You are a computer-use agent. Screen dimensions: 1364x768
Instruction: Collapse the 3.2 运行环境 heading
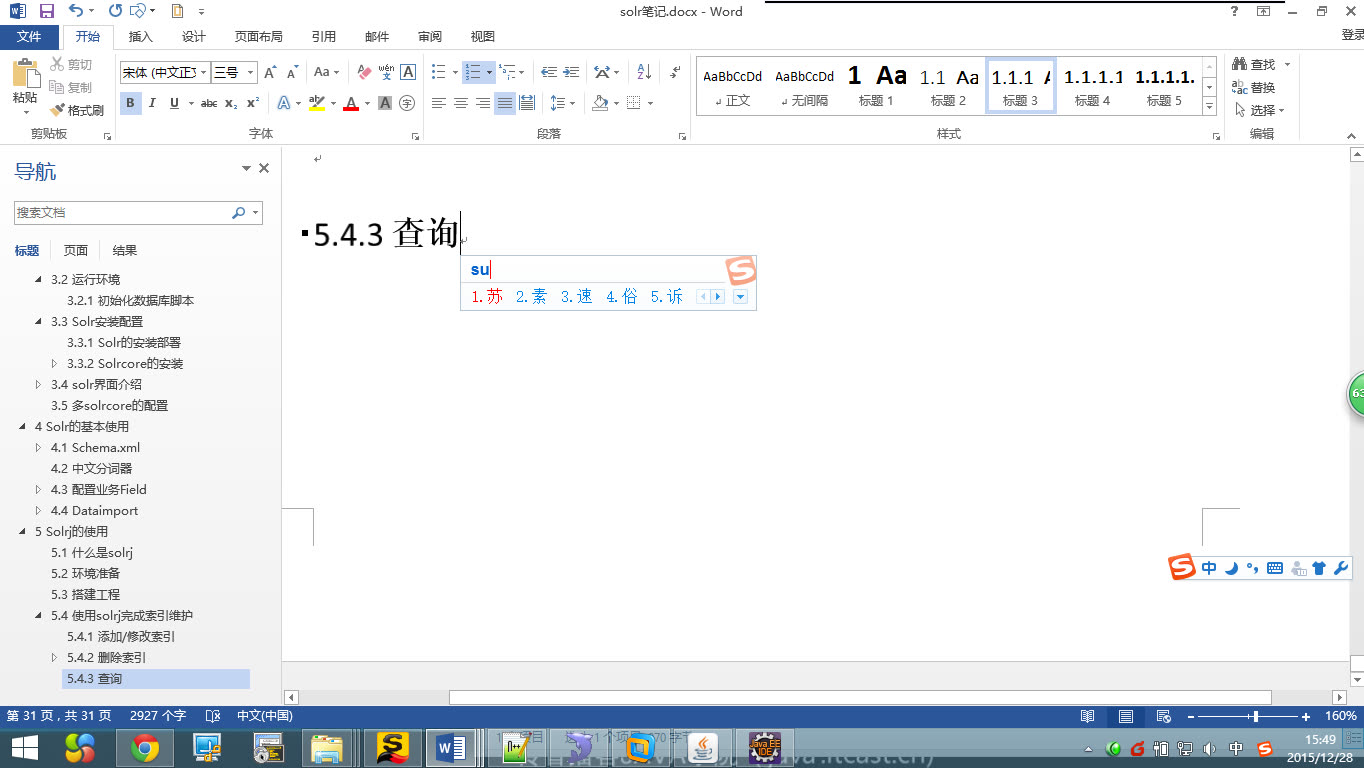(x=39, y=280)
